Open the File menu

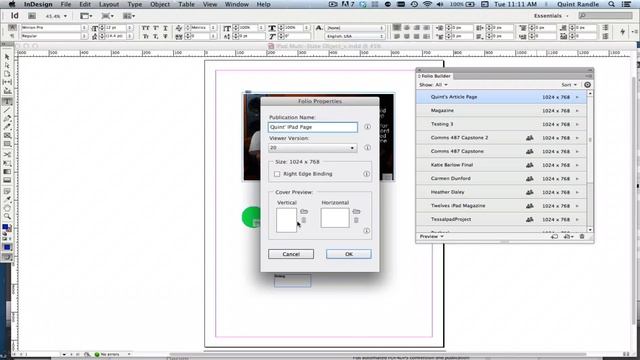(x=66, y=4)
